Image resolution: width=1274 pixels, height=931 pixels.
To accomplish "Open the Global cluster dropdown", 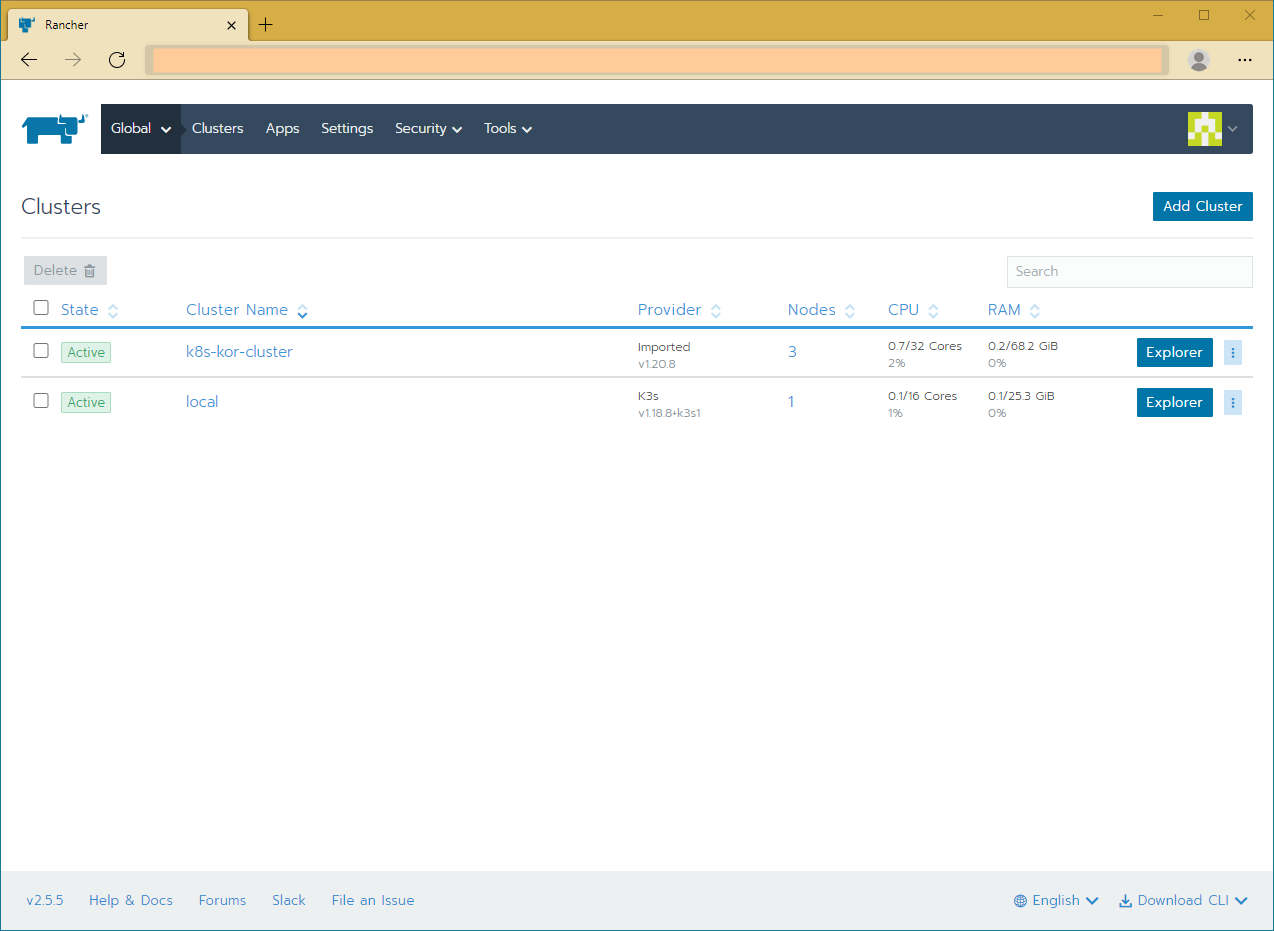I will pyautogui.click(x=140, y=128).
